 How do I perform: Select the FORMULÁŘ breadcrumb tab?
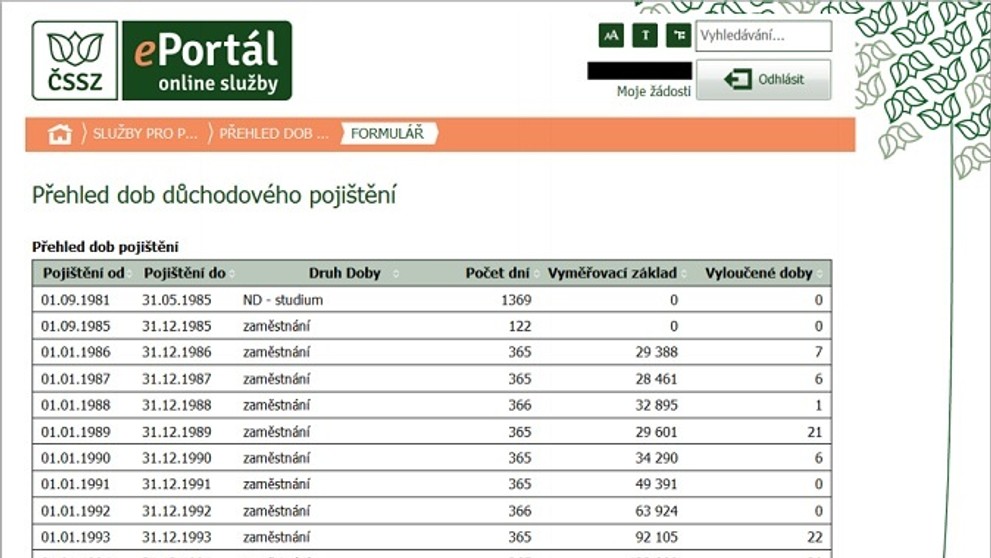pyautogui.click(x=387, y=133)
